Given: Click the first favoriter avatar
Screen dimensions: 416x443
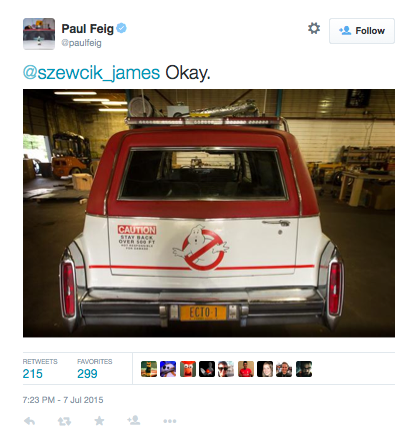Looking at the screenshot, I should [149, 369].
